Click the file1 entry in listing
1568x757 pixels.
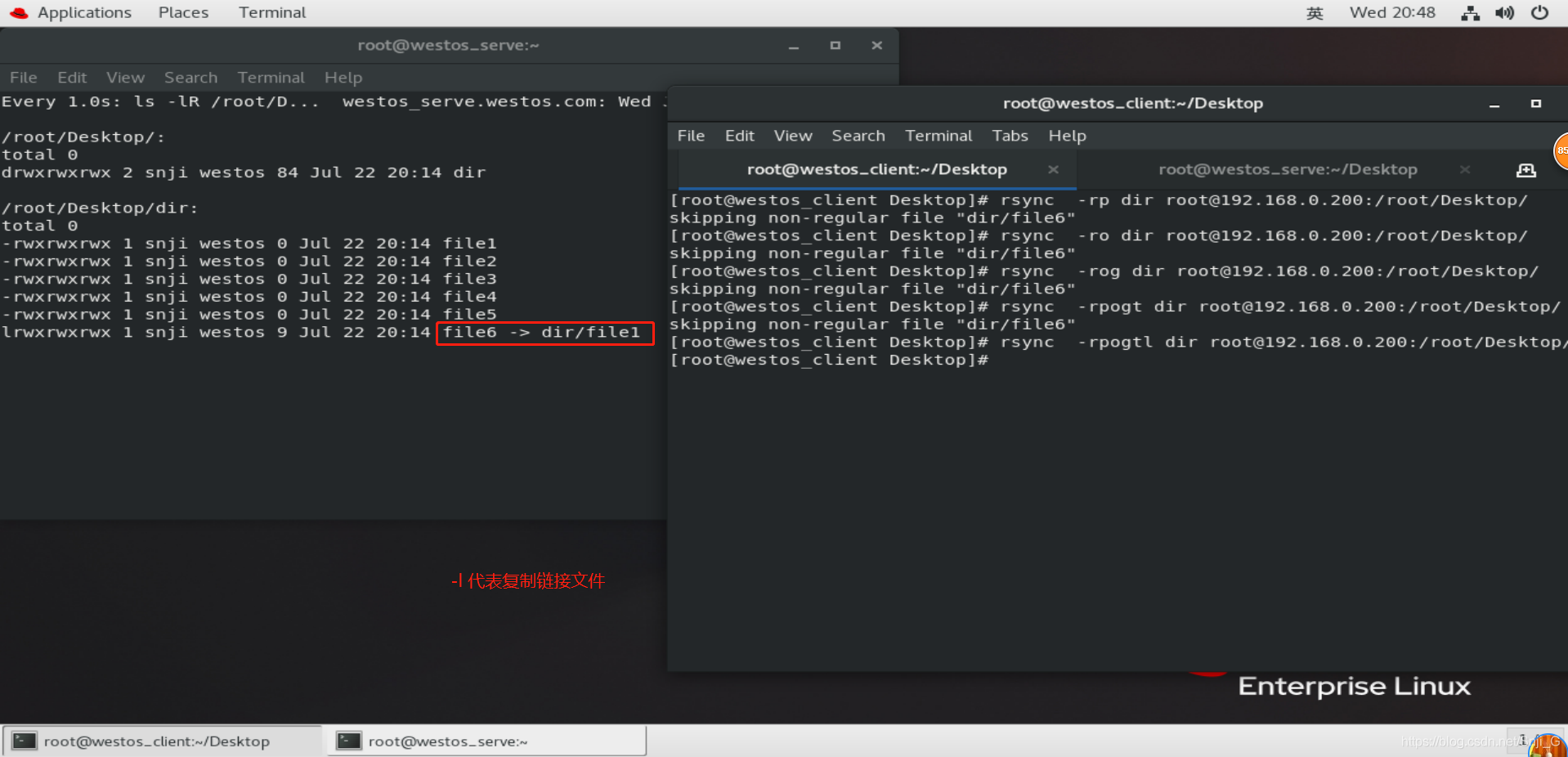point(469,244)
